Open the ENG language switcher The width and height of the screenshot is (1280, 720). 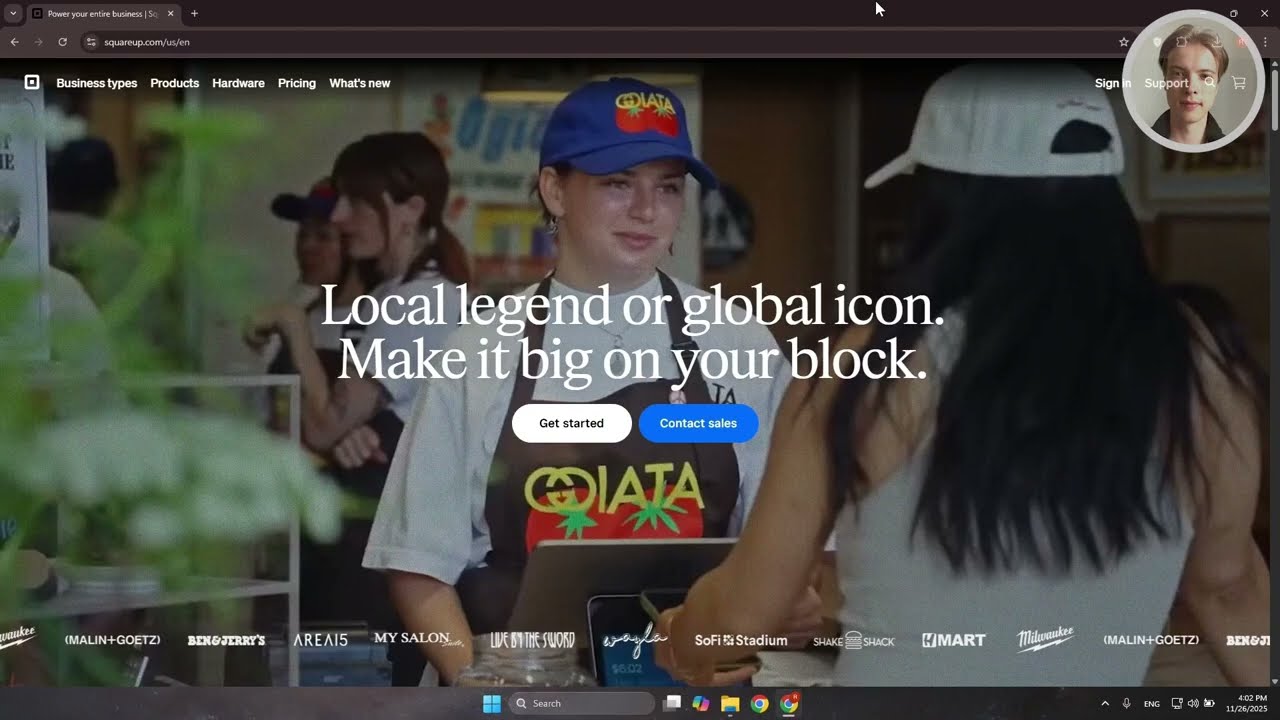[1152, 704]
